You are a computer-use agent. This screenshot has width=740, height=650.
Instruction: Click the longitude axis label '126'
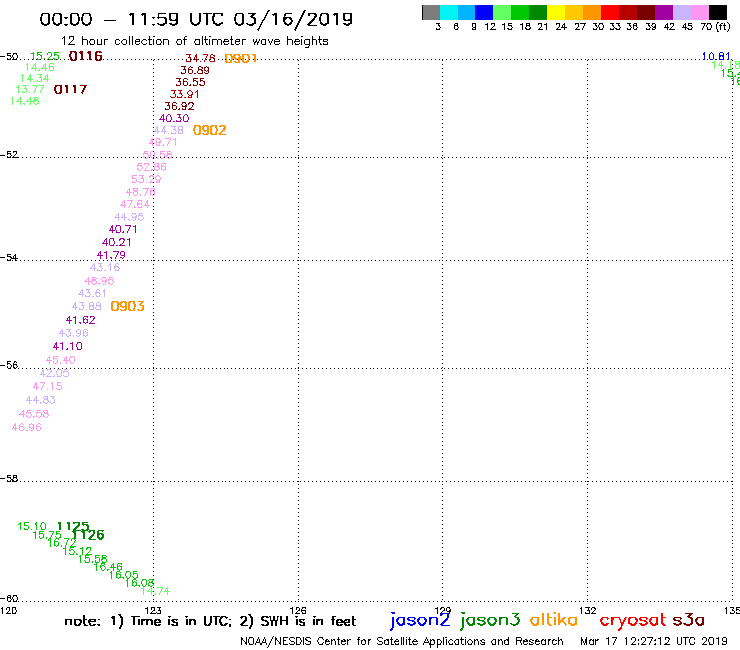pyautogui.click(x=298, y=610)
